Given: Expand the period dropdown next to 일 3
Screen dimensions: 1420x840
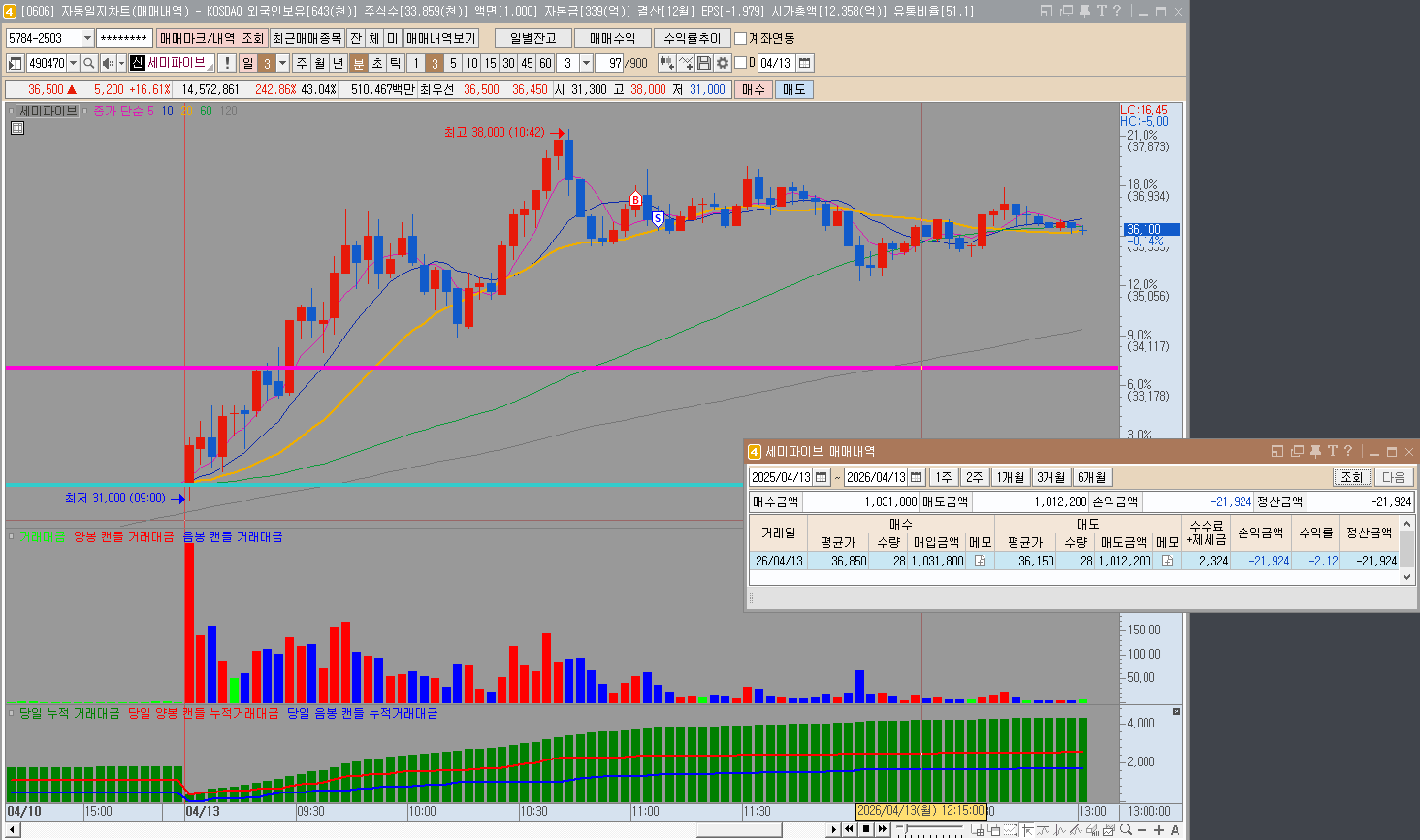Looking at the screenshot, I should (282, 63).
